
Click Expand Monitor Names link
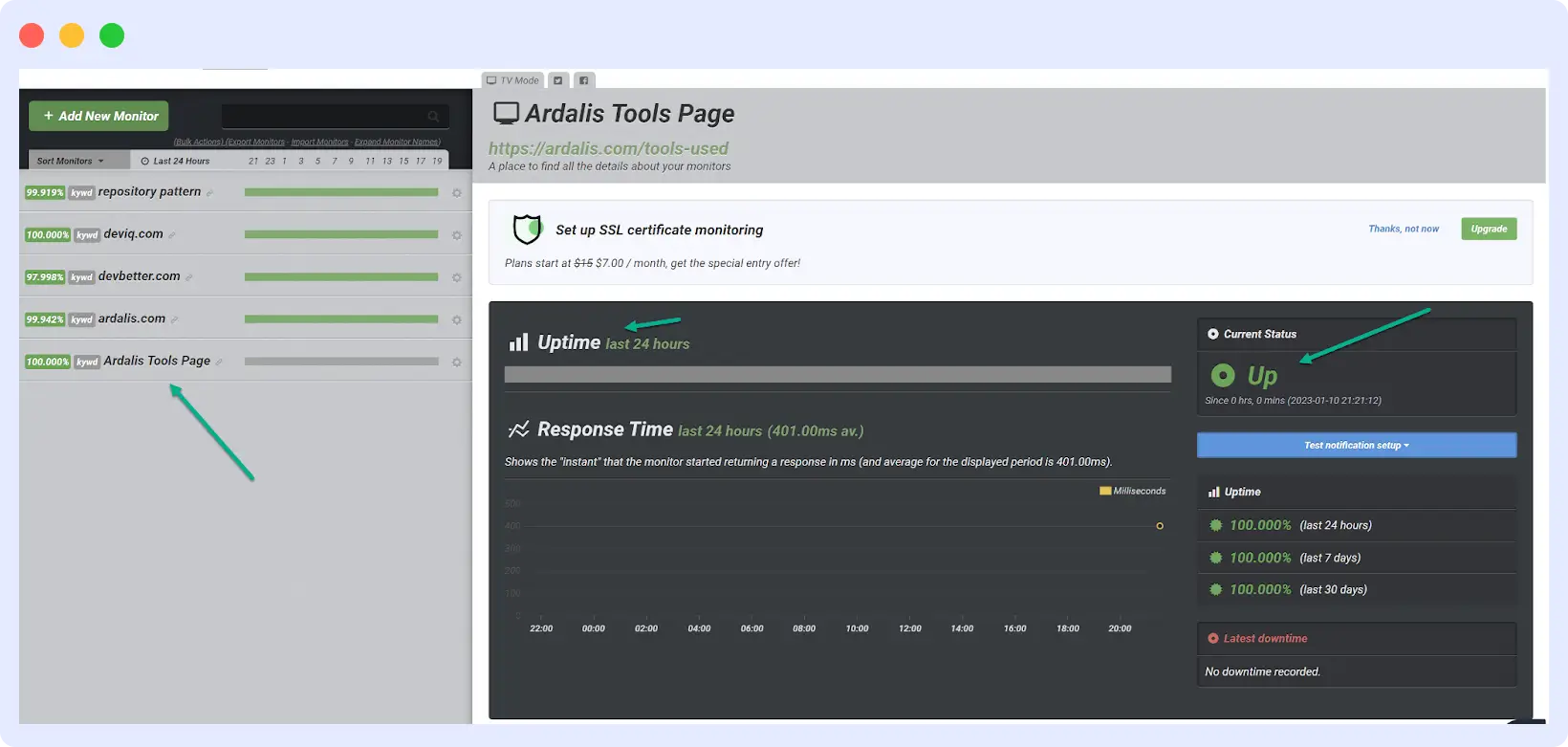click(x=398, y=142)
